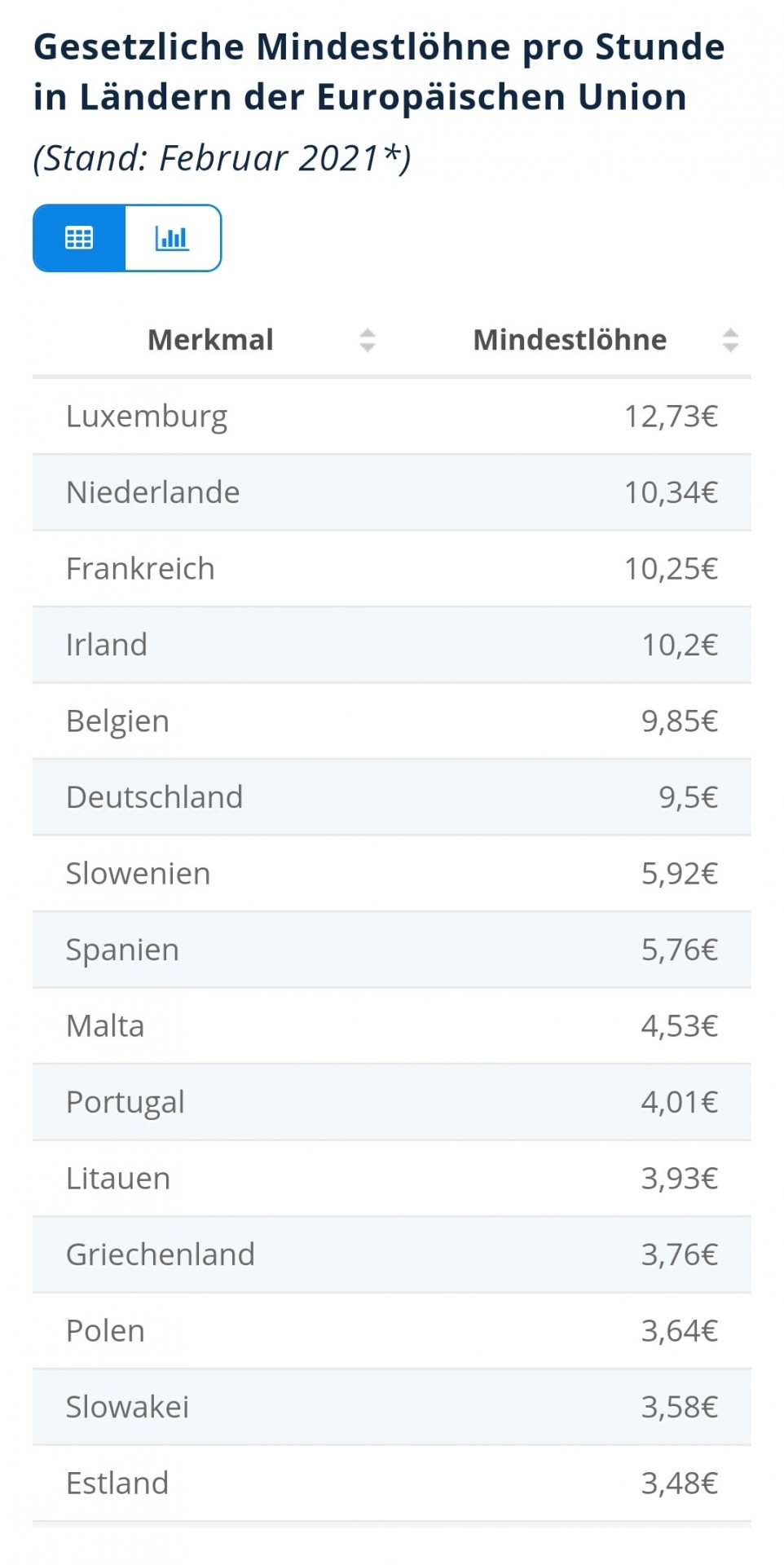Click Malta's 4,53€ value
The width and height of the screenshot is (784, 1565).
(679, 1026)
